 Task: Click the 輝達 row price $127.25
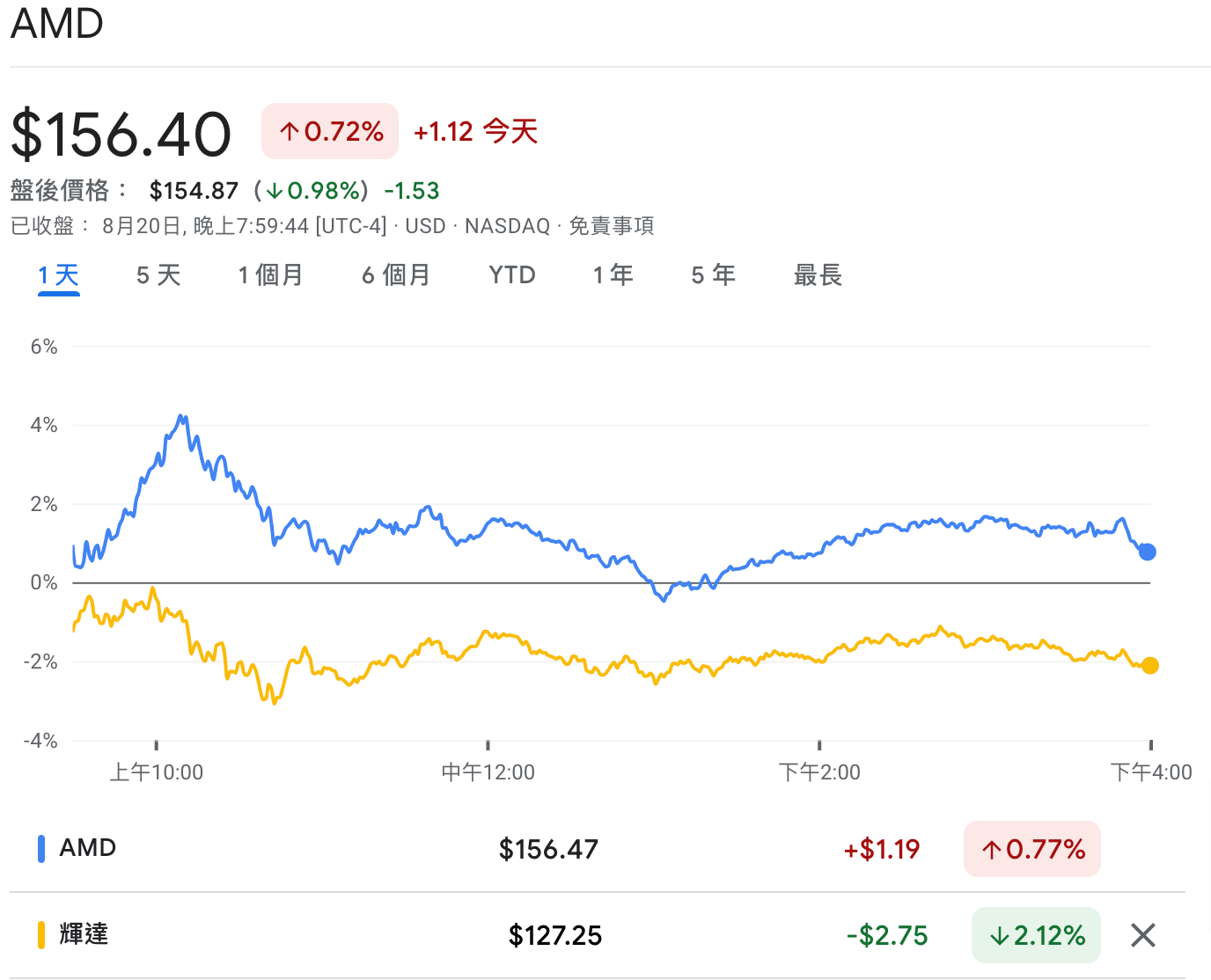555,935
